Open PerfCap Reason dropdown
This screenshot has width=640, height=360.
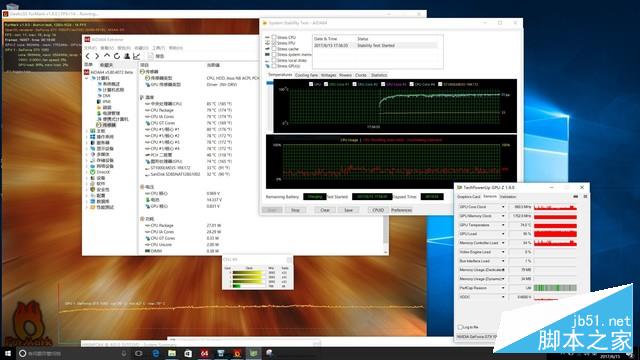click(x=503, y=288)
